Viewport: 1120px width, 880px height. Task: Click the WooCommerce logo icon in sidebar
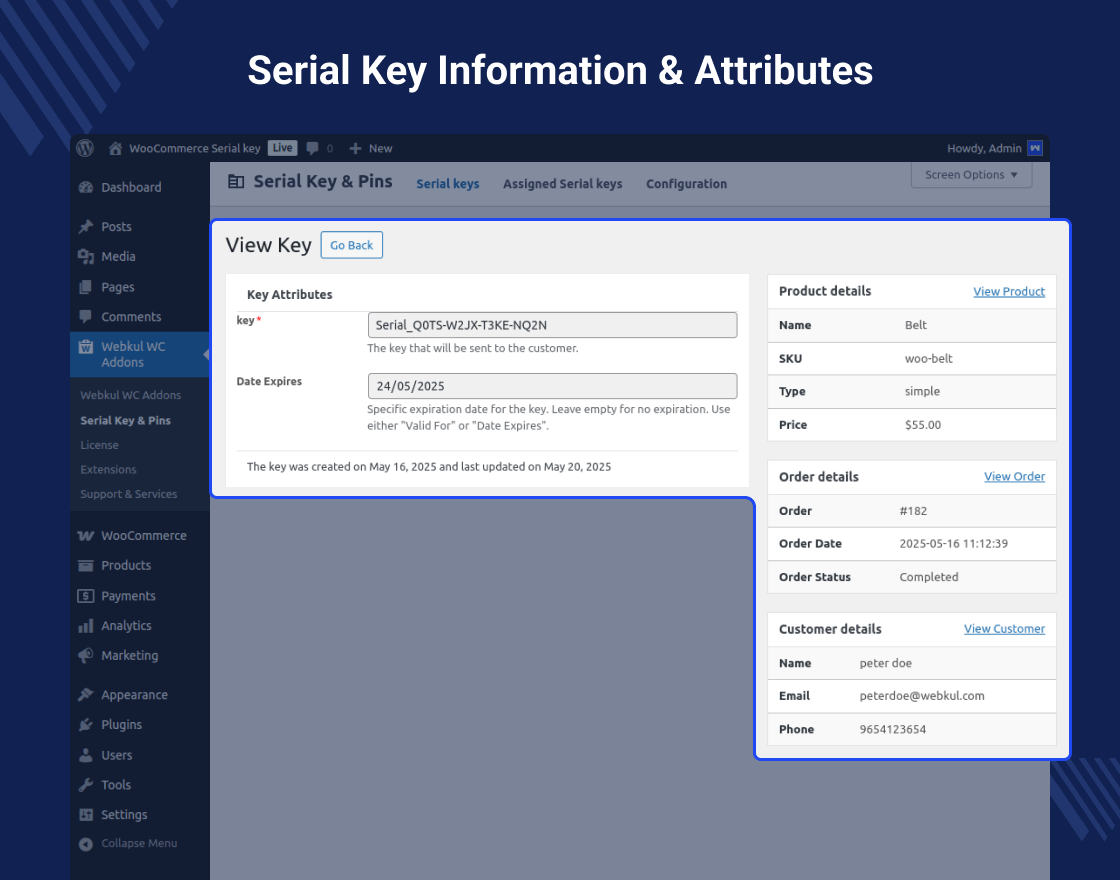pyautogui.click(x=86, y=536)
